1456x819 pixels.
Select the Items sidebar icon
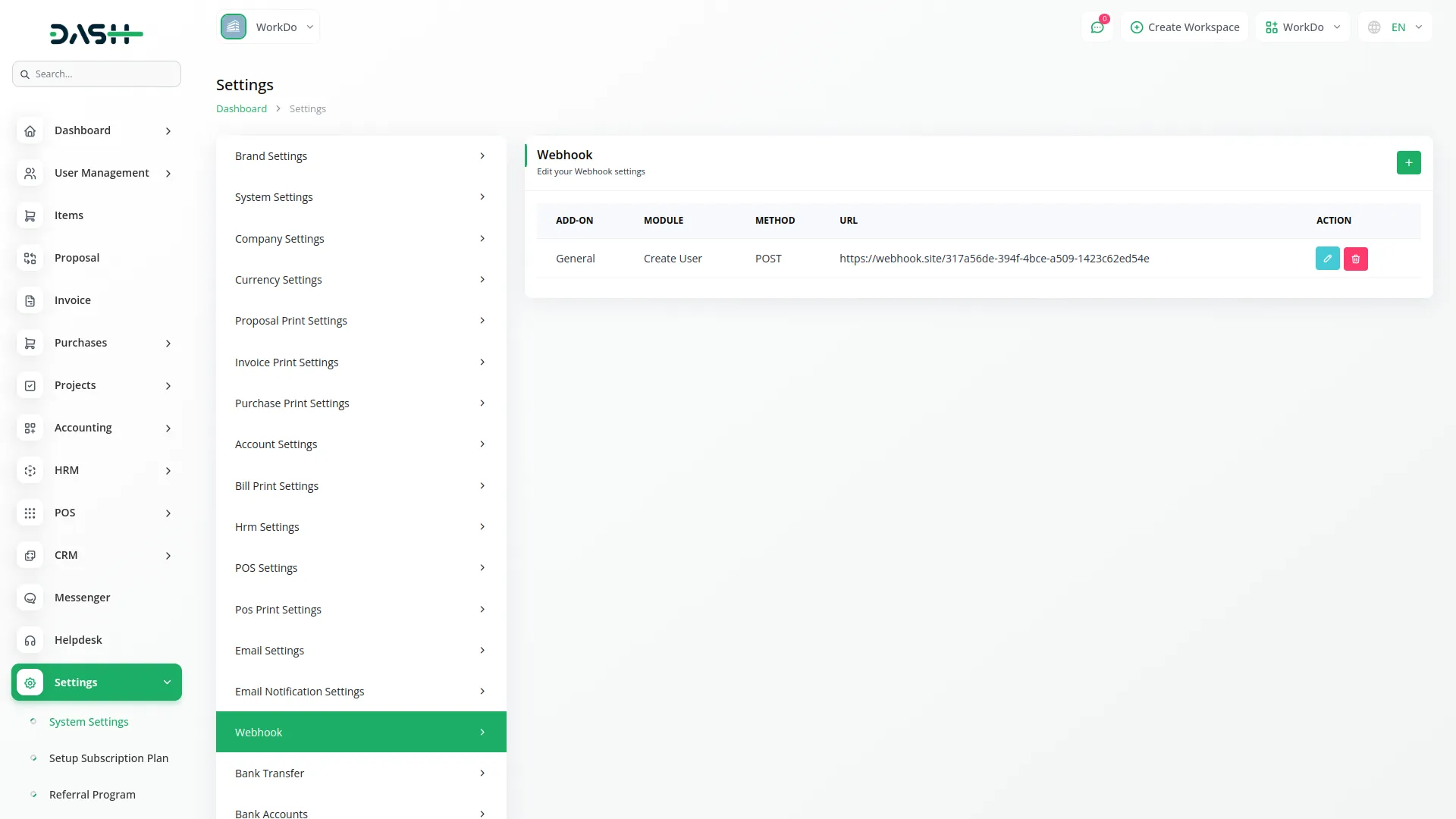[30, 215]
